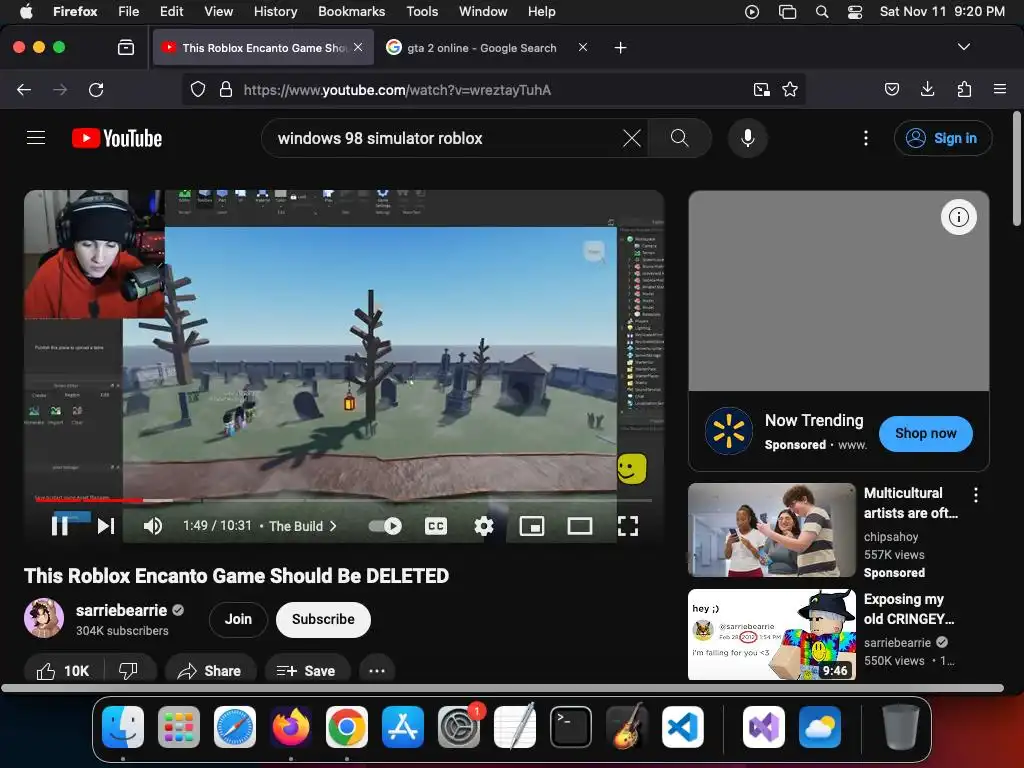Expand The Build chapter list
This screenshot has height=768, width=1024.
[303, 526]
